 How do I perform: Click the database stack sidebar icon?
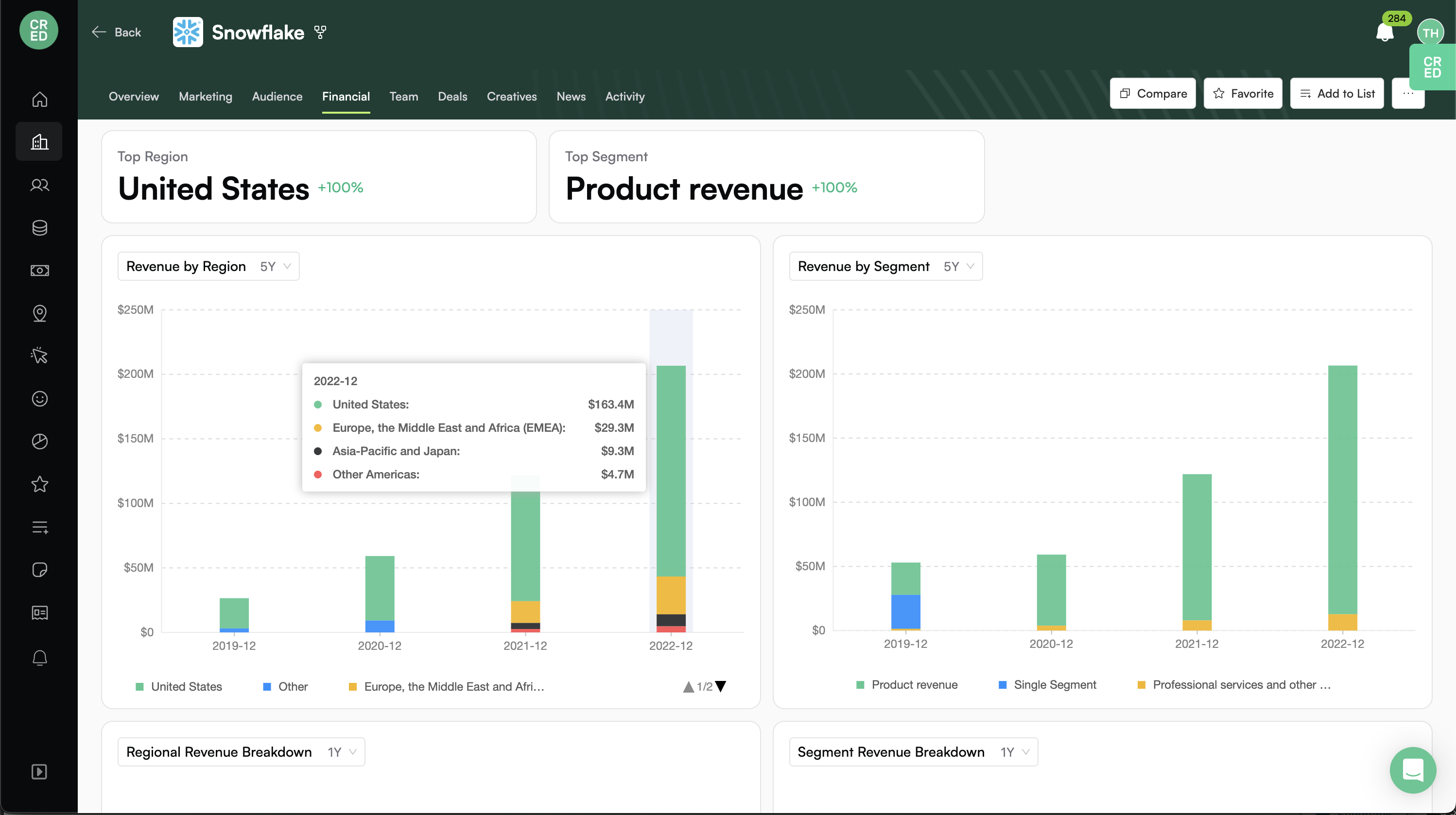coord(39,228)
